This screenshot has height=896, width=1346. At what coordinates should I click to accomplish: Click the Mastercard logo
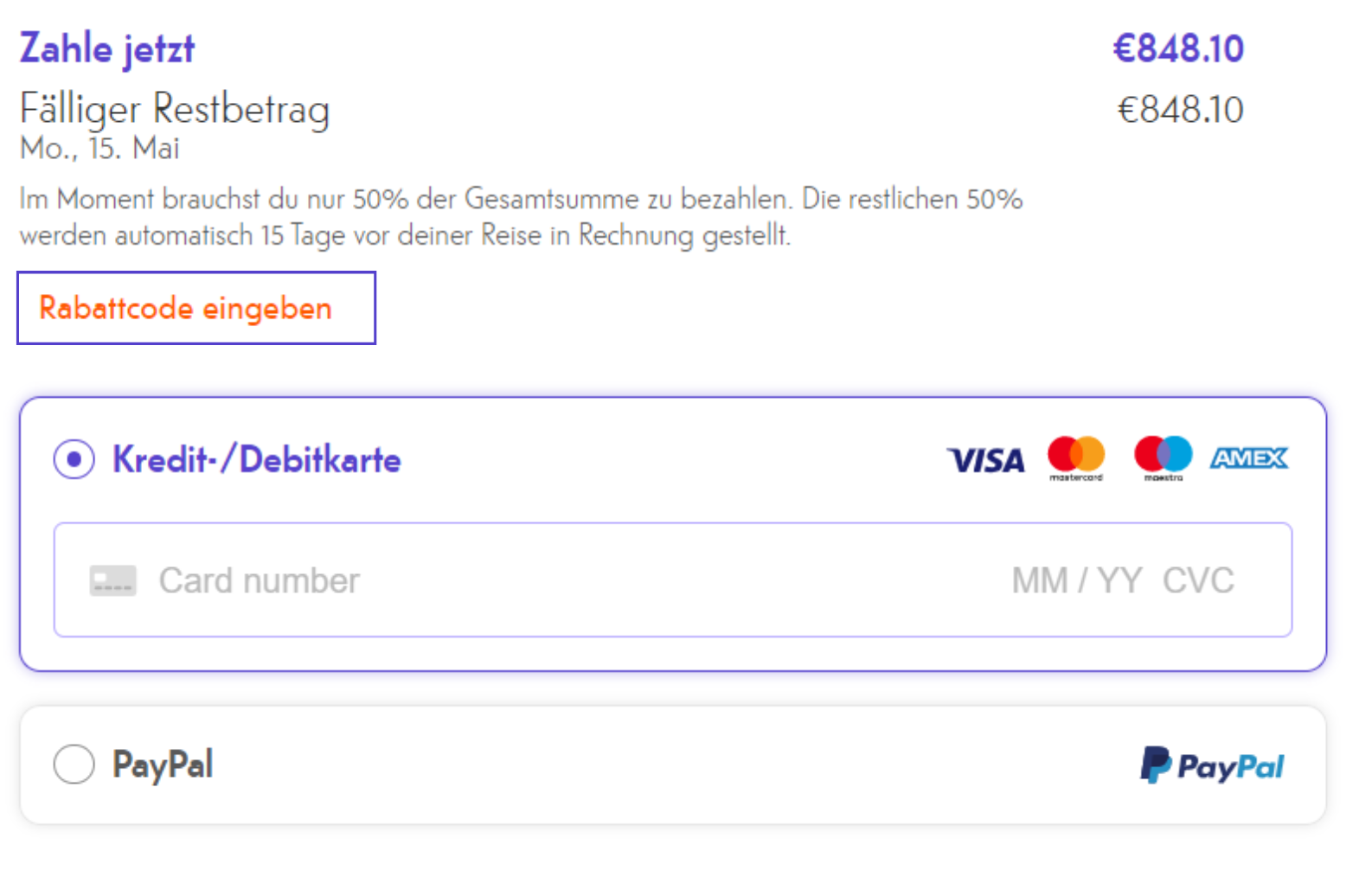click(1076, 458)
